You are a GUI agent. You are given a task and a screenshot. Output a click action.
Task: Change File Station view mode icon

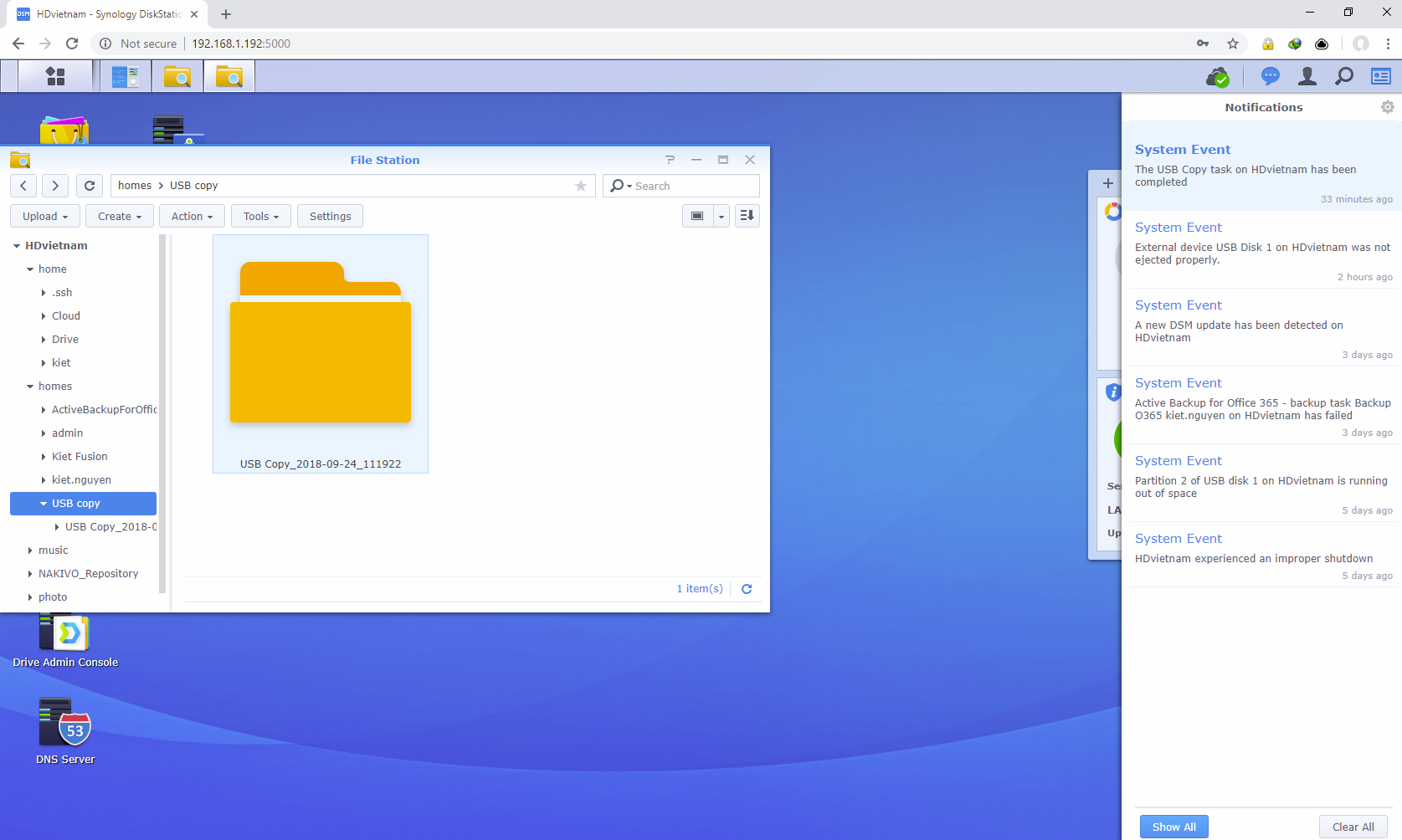tap(697, 216)
